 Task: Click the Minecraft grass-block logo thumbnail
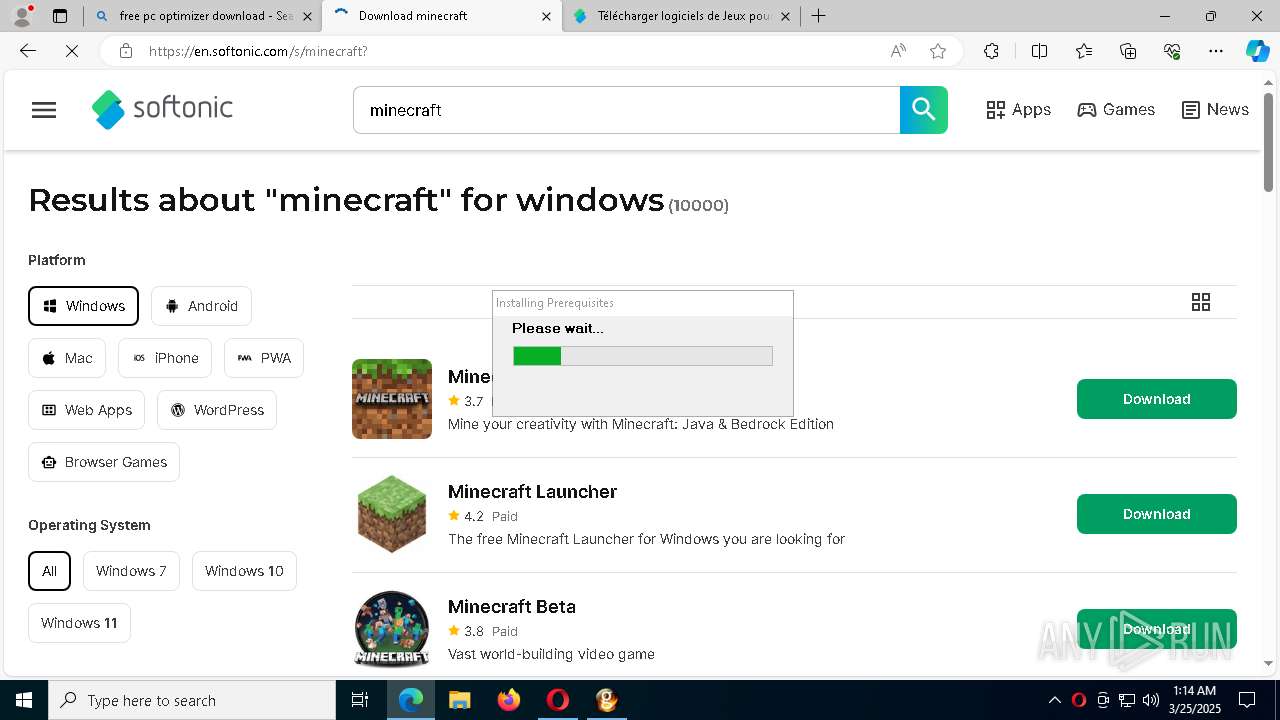point(392,399)
